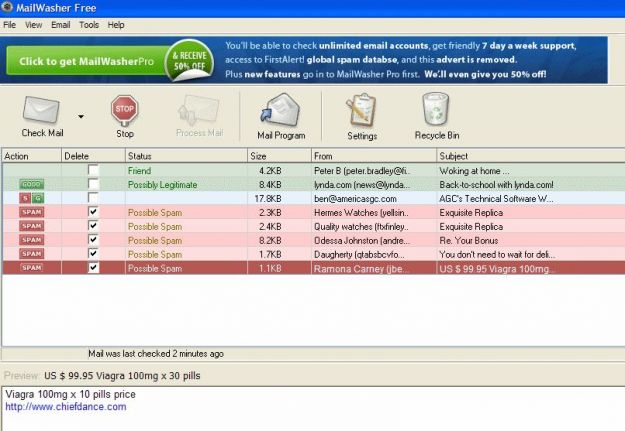Open the Email menu
This screenshot has height=431, width=625.
[x=61, y=25]
